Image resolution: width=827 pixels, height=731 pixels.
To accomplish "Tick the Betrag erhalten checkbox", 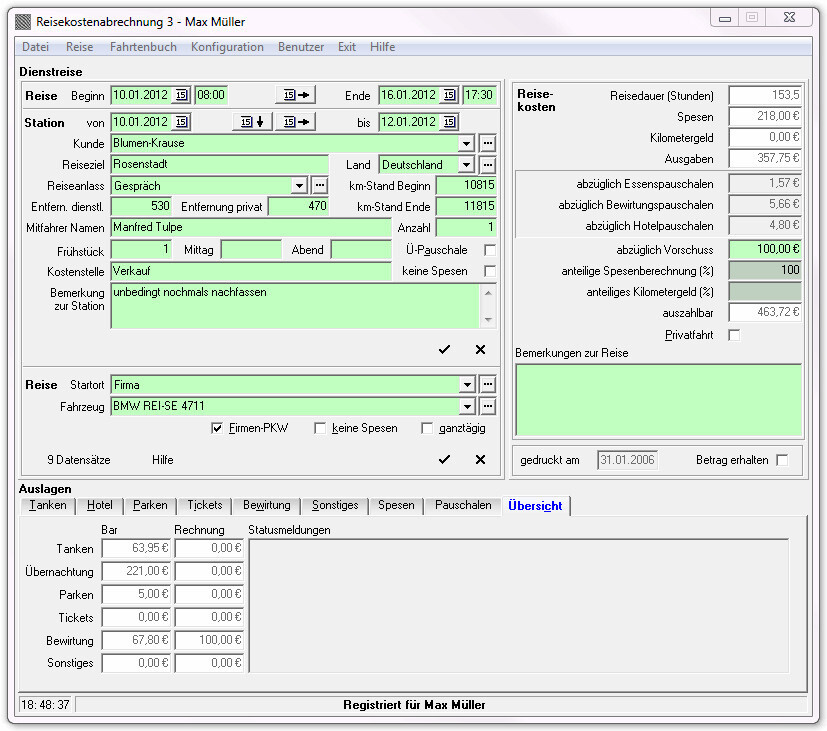I will (x=782, y=460).
